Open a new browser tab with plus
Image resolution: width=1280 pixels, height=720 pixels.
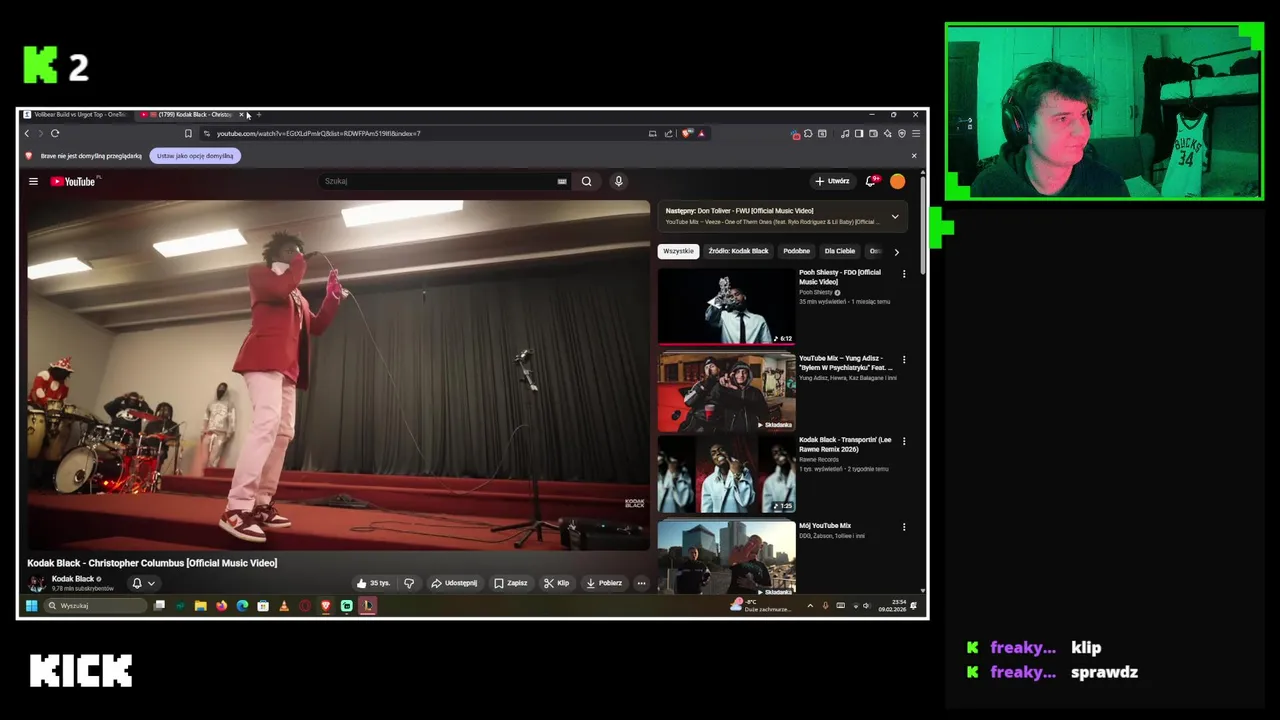(259, 114)
